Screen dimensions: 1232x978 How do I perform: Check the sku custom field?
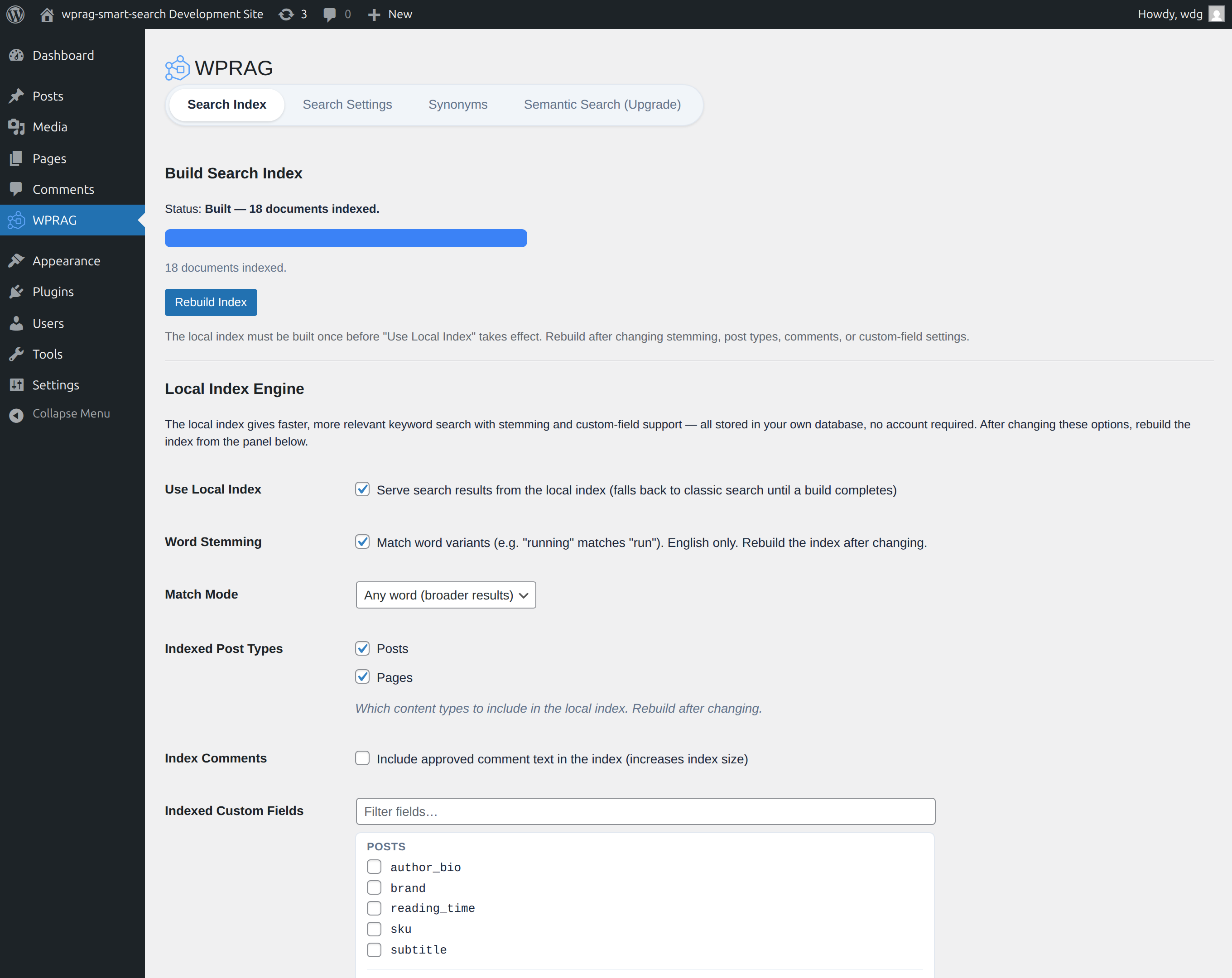[x=374, y=929]
